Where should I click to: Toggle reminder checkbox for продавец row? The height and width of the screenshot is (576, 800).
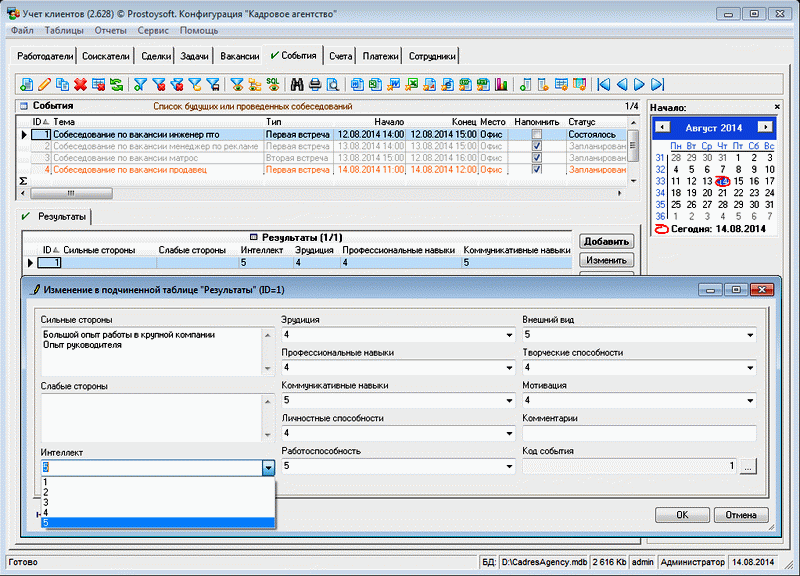[537, 170]
